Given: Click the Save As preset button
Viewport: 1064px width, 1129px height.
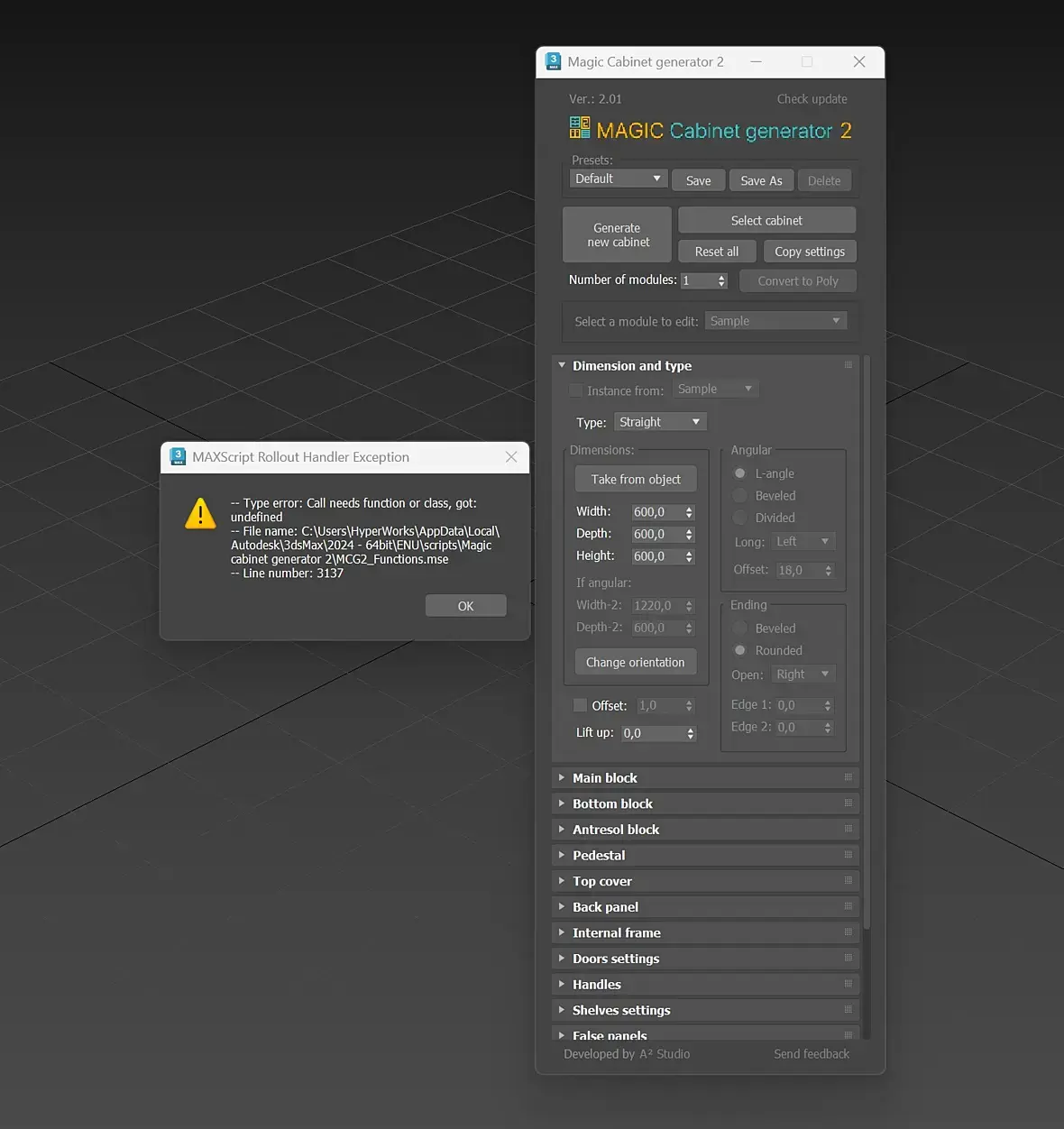Looking at the screenshot, I should pyautogui.click(x=761, y=180).
